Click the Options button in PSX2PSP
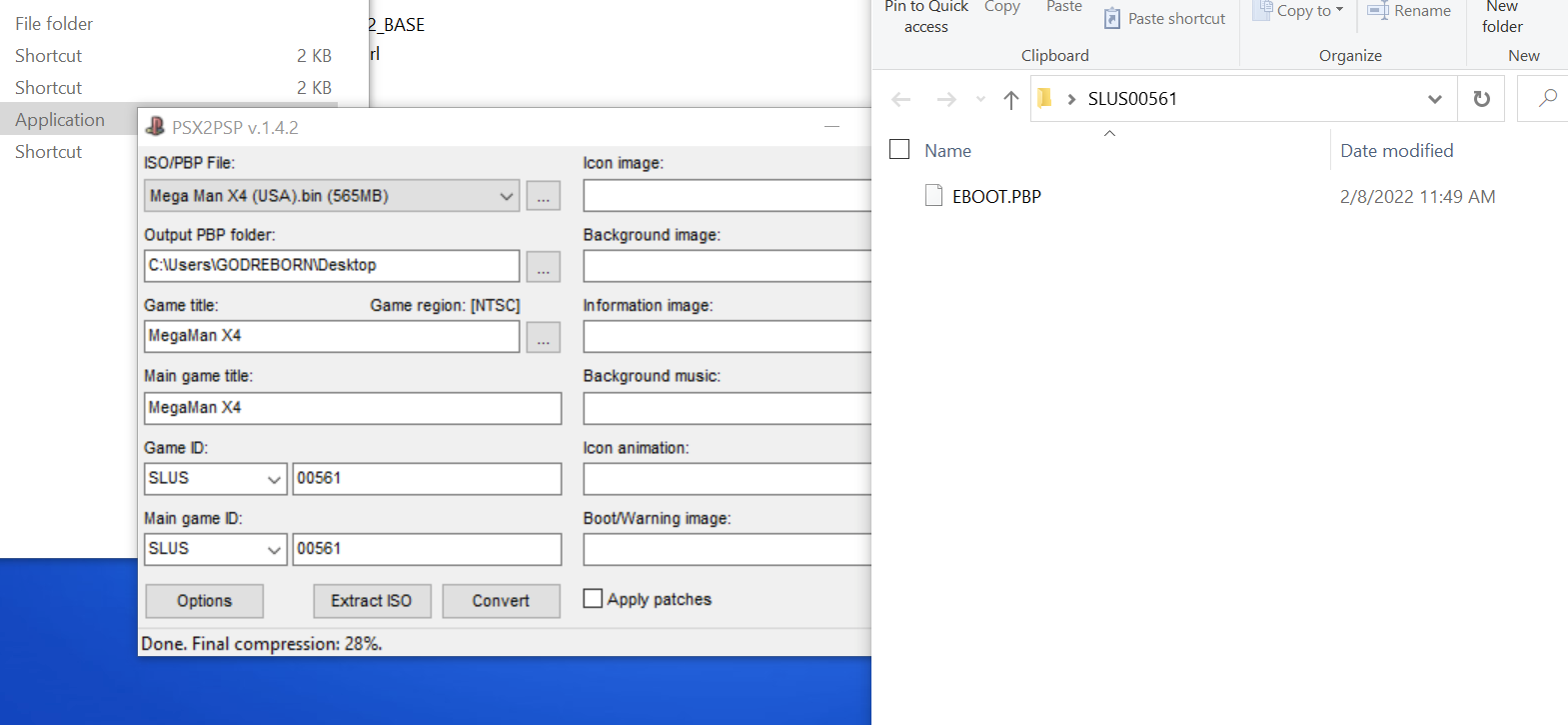The image size is (1568, 725). [205, 601]
